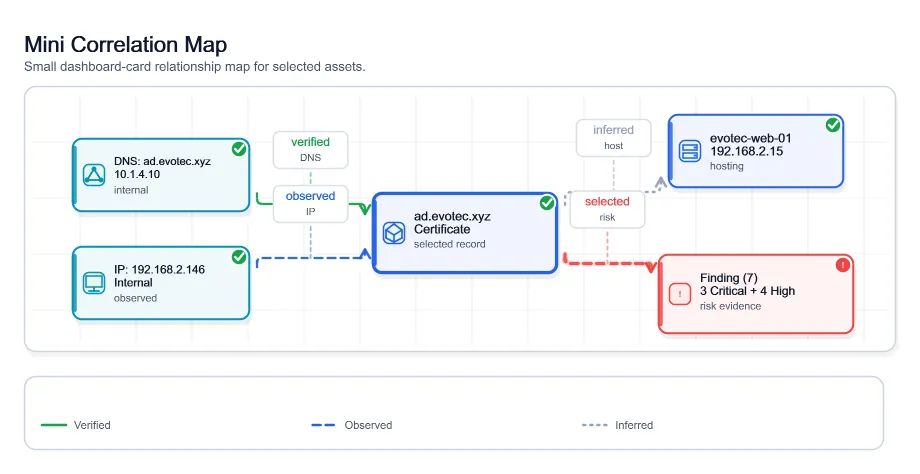Image resolution: width=920 pixels, height=474 pixels.
Task: Click the red dashed risk connector arrow
Action: click(x=610, y=263)
